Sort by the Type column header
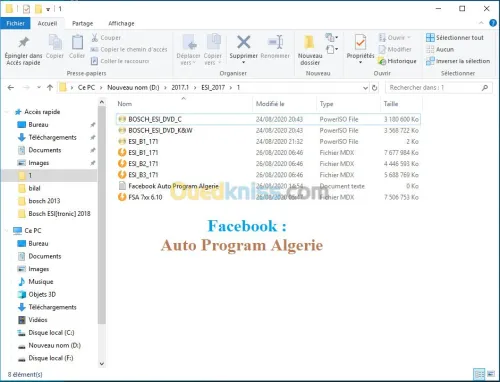Image resolution: width=500 pixels, height=382 pixels. click(x=348, y=104)
